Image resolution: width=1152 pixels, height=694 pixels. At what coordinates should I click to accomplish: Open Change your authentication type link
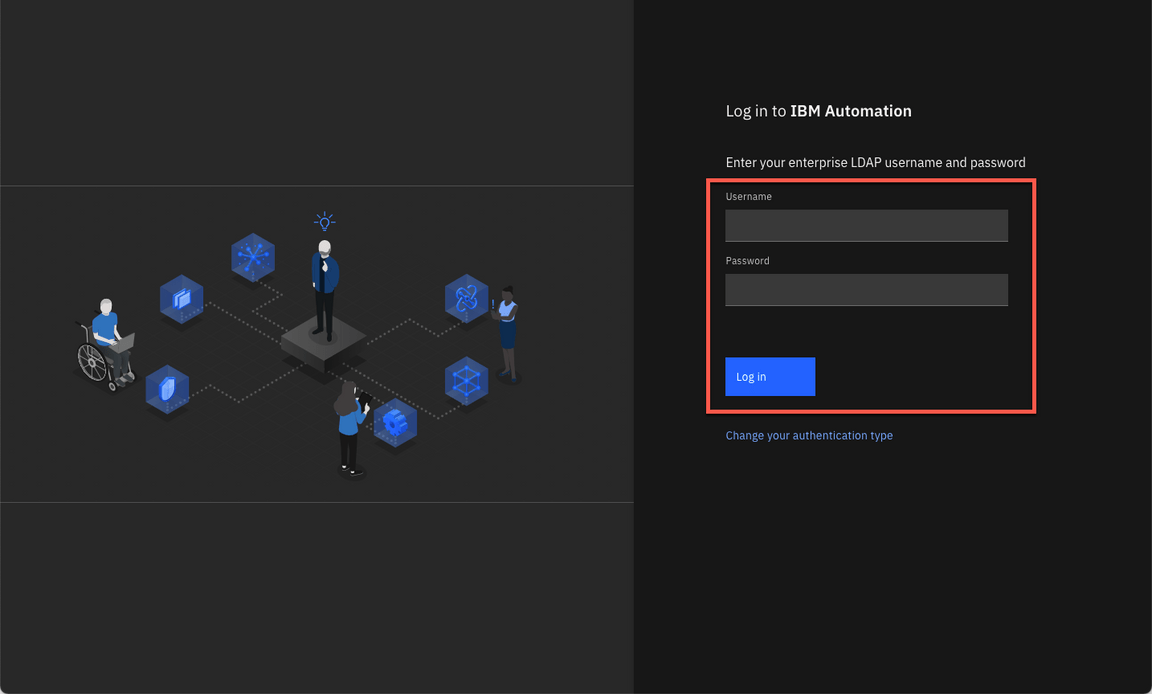(x=809, y=435)
